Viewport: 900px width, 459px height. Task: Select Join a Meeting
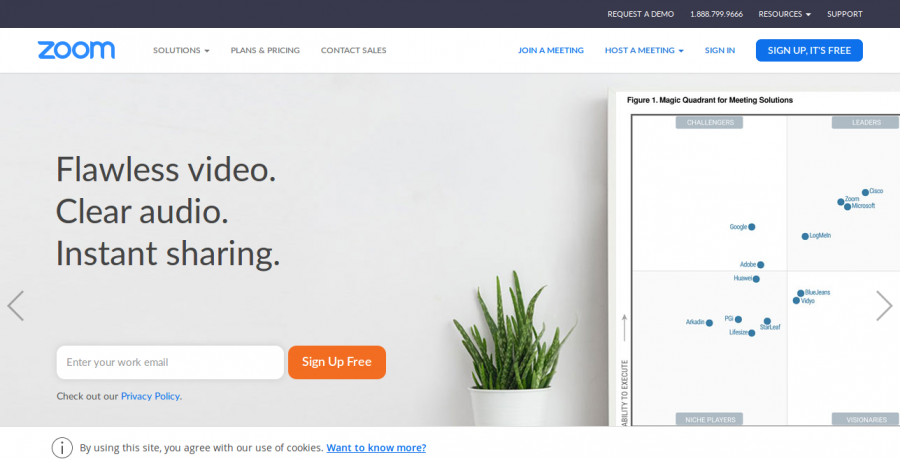[551, 50]
